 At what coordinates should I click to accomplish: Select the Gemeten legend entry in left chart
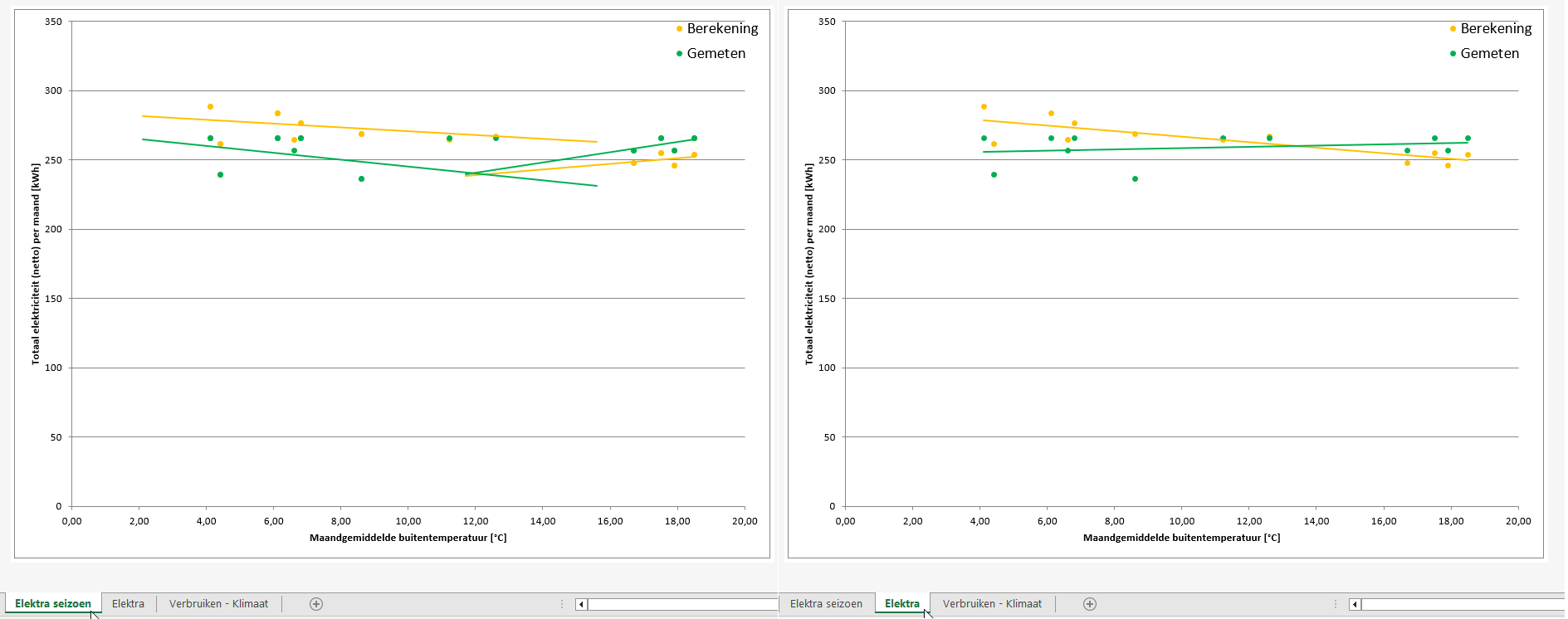(716, 54)
